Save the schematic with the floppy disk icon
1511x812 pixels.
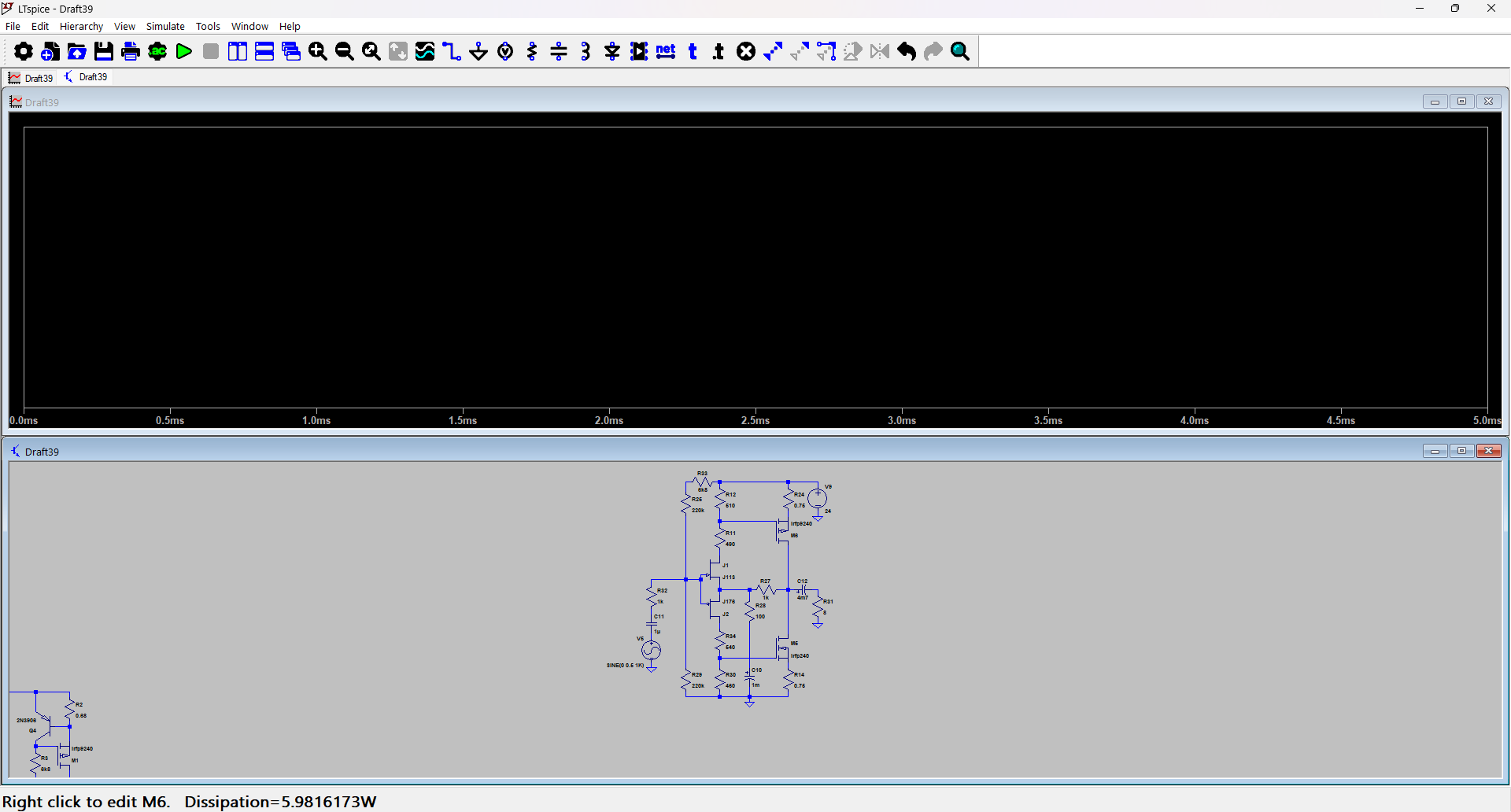pos(104,52)
